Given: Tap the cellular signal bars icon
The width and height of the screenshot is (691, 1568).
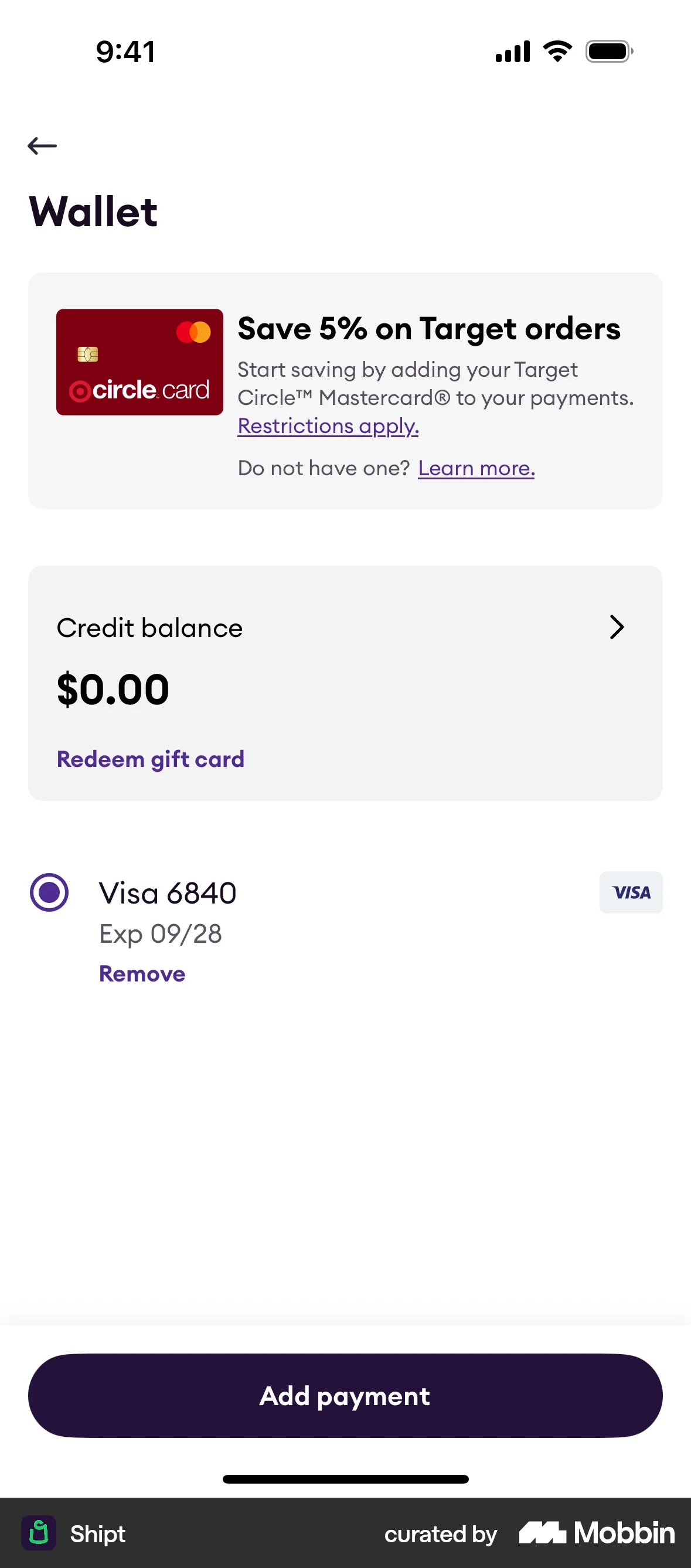Looking at the screenshot, I should tap(513, 51).
